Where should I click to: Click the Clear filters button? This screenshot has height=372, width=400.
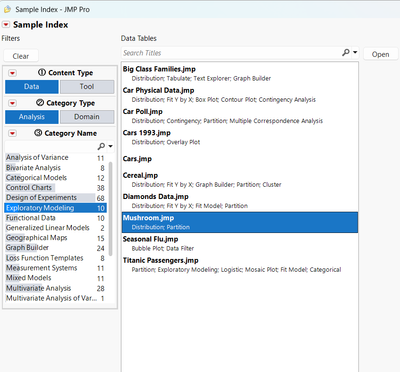21,56
